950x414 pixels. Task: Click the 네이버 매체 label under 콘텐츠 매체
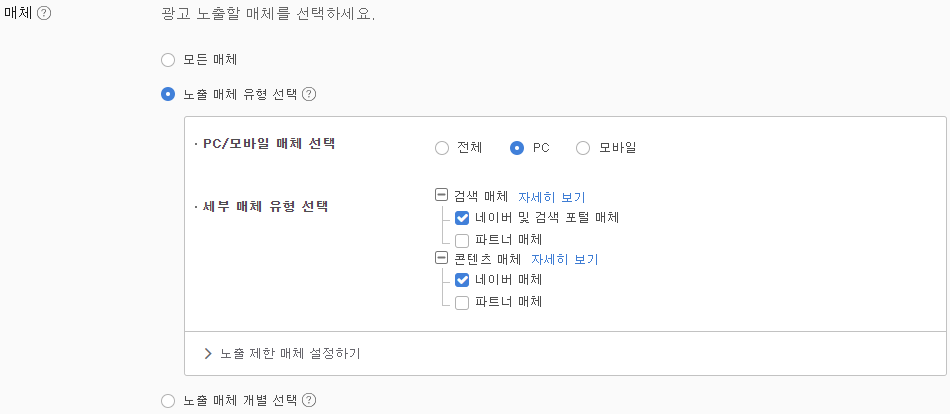tap(508, 280)
